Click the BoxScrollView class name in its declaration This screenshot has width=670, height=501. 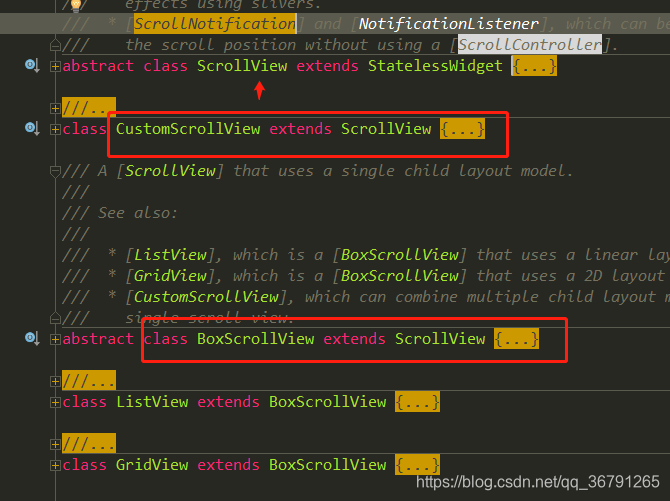coord(256,339)
